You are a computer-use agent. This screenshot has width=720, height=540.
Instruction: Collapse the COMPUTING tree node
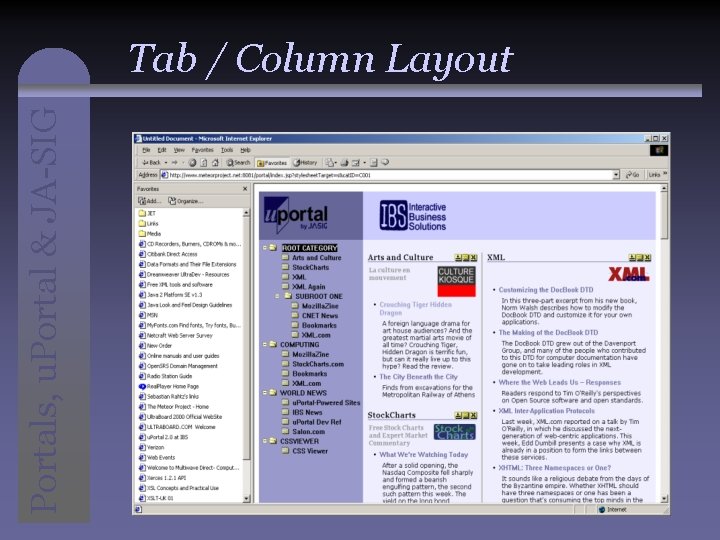tap(265, 344)
